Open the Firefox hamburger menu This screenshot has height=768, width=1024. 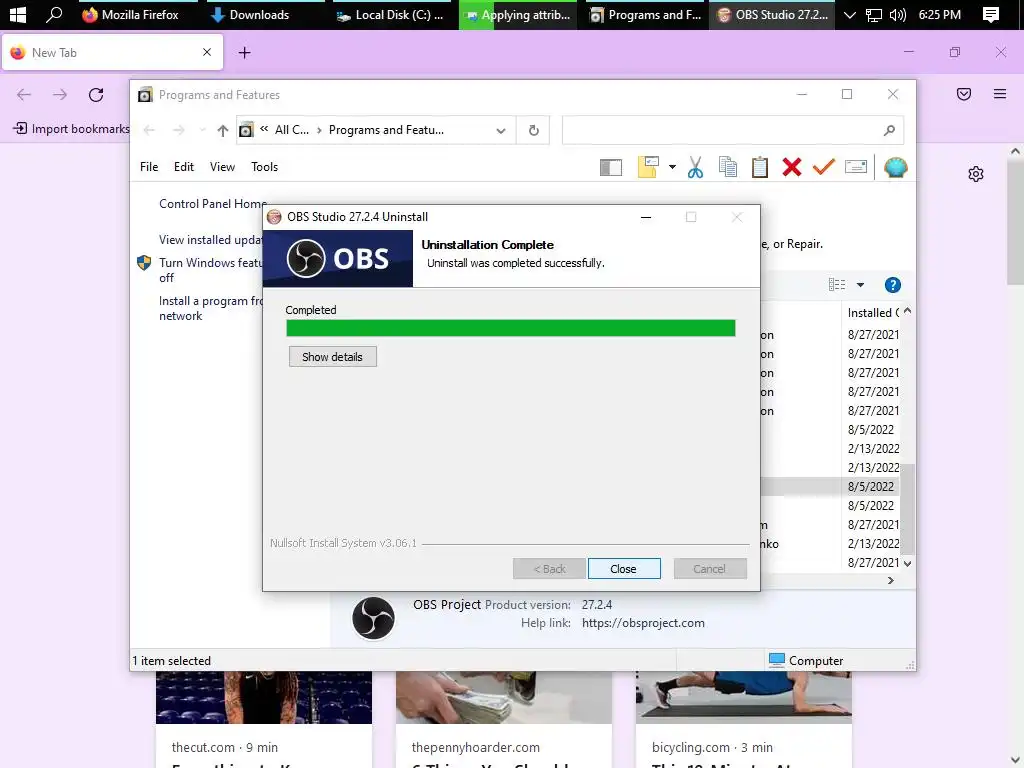(999, 95)
